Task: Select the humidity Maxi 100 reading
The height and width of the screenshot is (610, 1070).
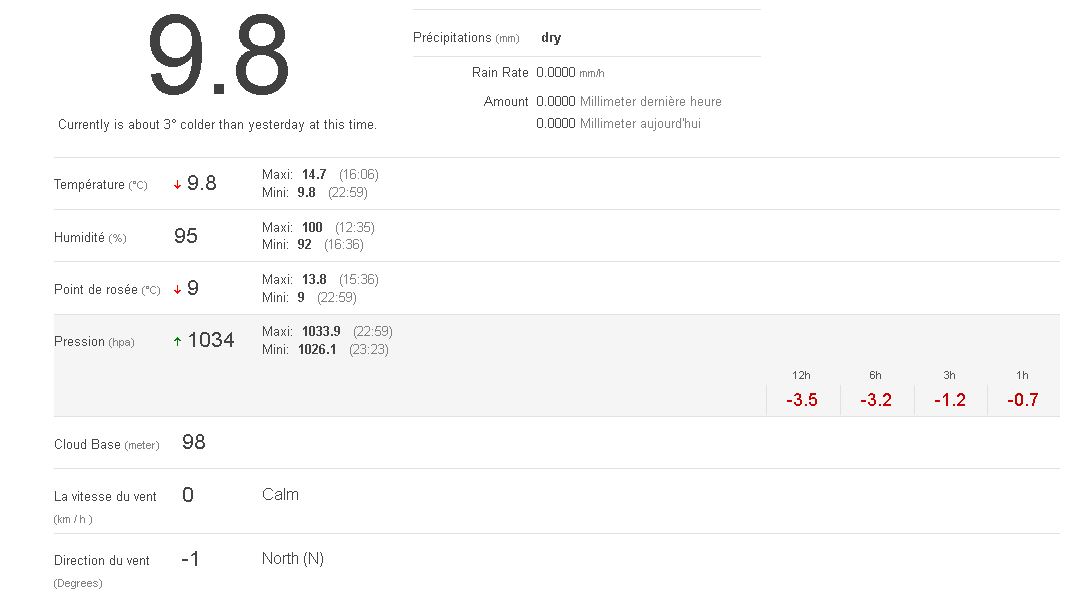Action: tap(312, 227)
